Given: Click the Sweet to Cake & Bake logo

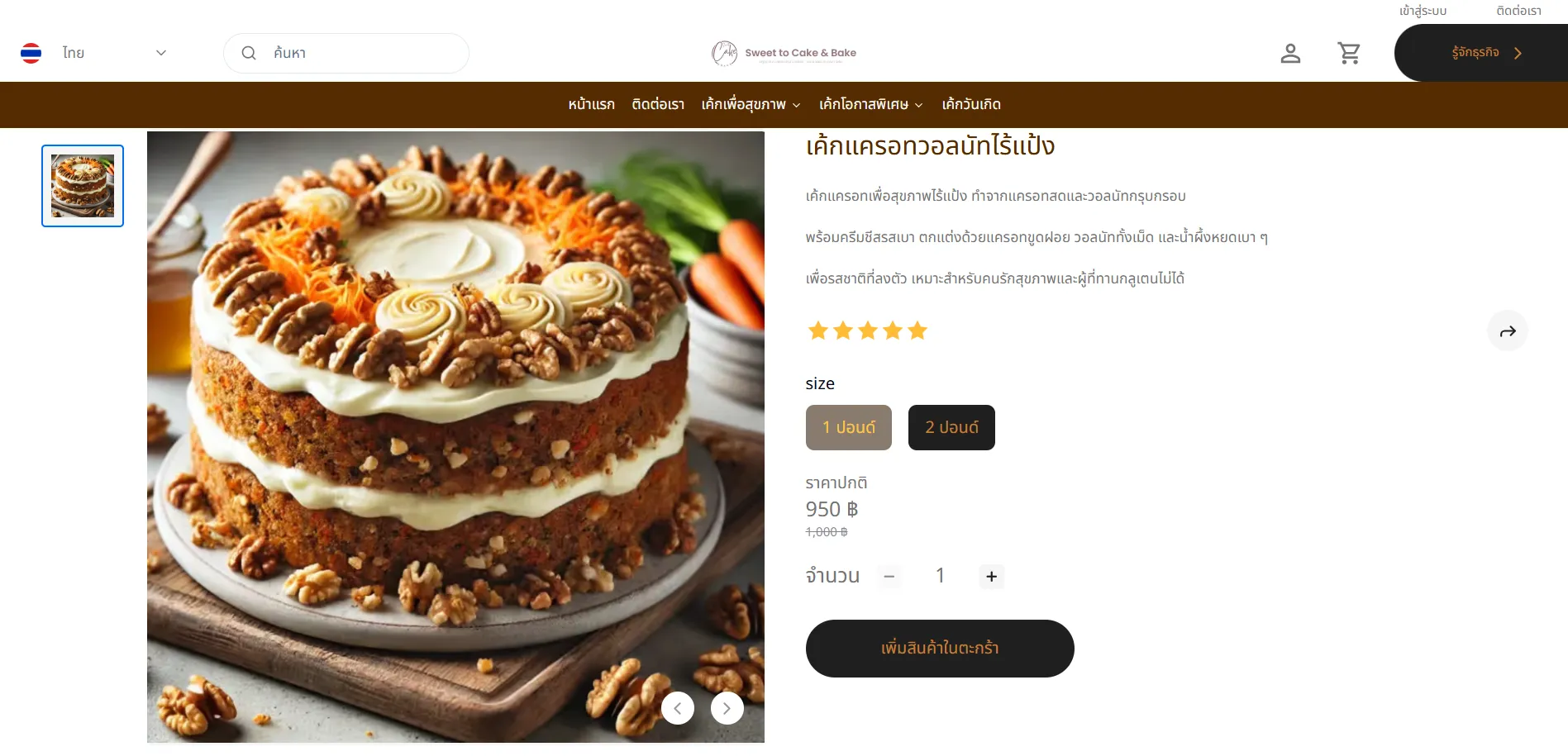Looking at the screenshot, I should pyautogui.click(x=784, y=53).
